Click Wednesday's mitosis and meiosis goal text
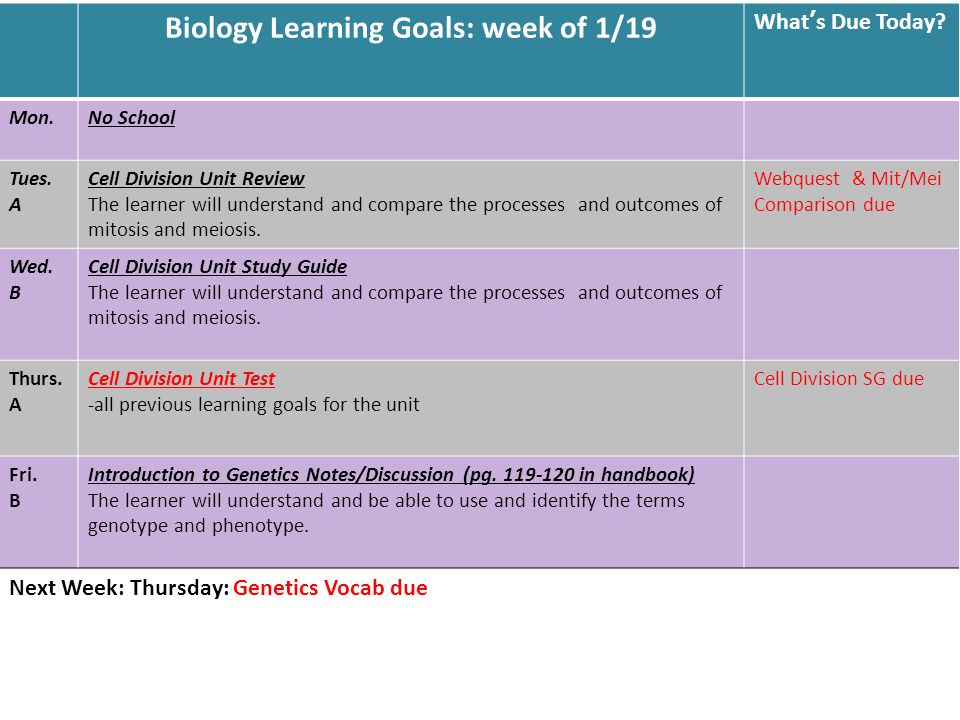This screenshot has height=720, width=960. click(405, 305)
